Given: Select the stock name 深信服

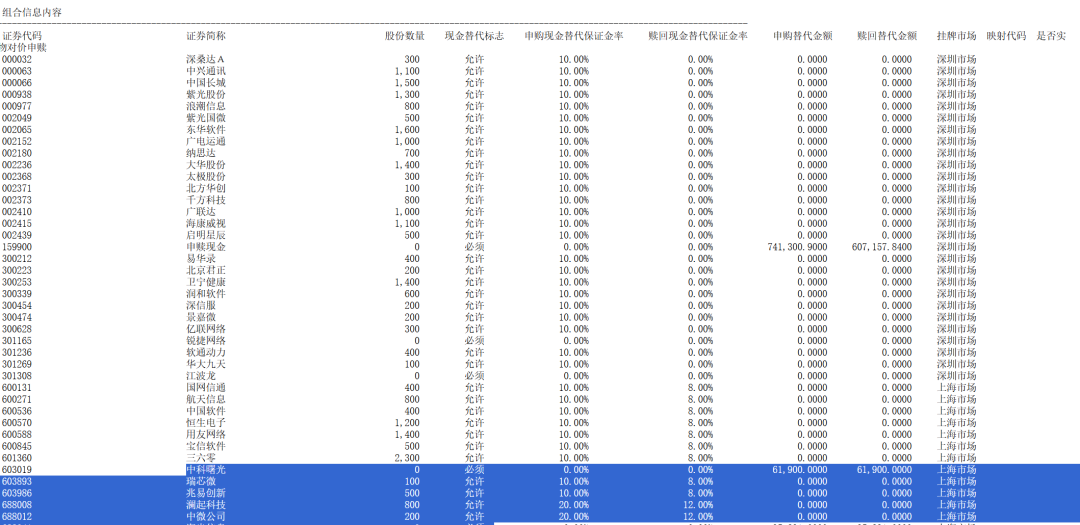Looking at the screenshot, I should [201, 305].
